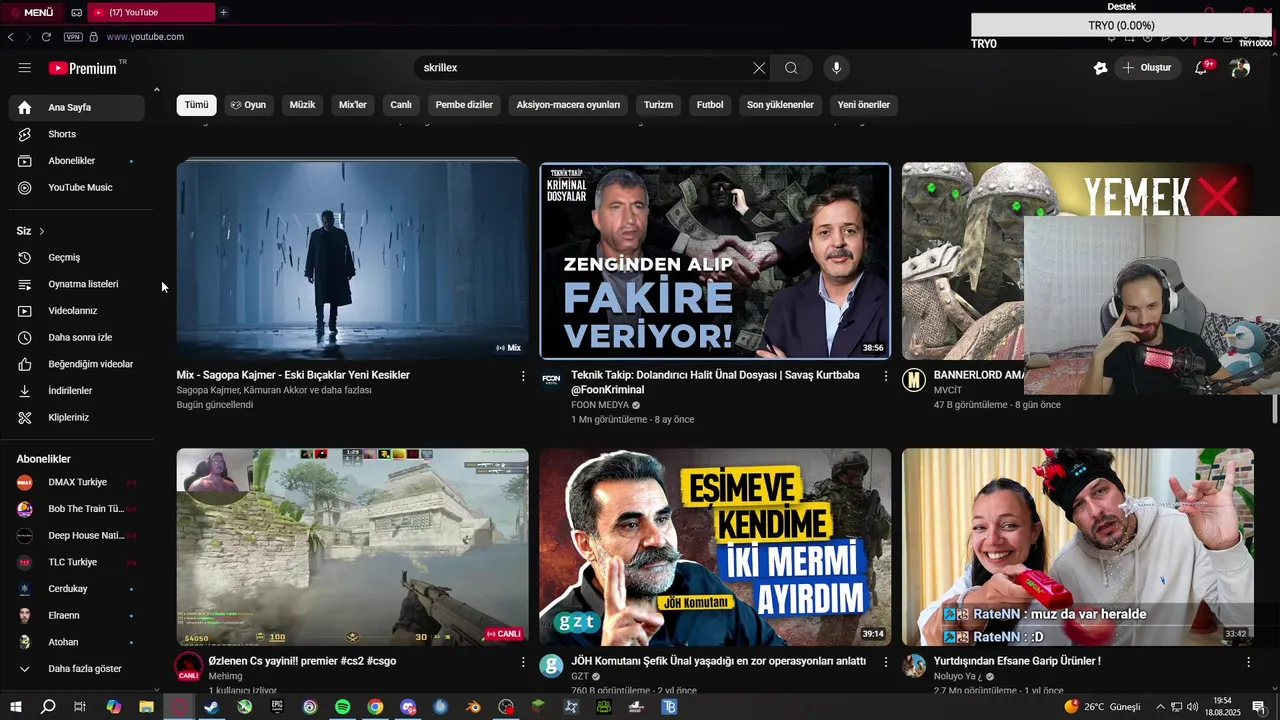
Task: Open Beğendiğim videolar list
Action: (x=76, y=364)
